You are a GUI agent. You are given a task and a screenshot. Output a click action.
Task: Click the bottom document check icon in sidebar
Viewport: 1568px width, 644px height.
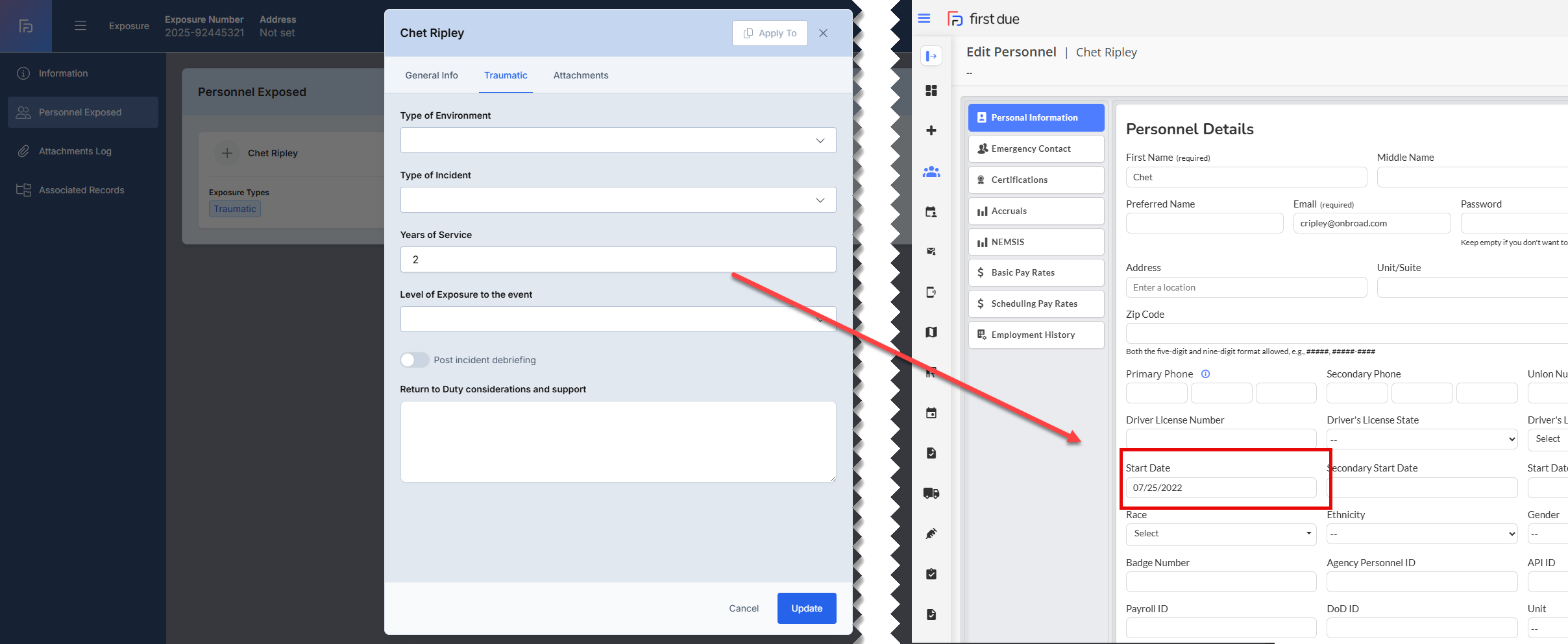931,614
